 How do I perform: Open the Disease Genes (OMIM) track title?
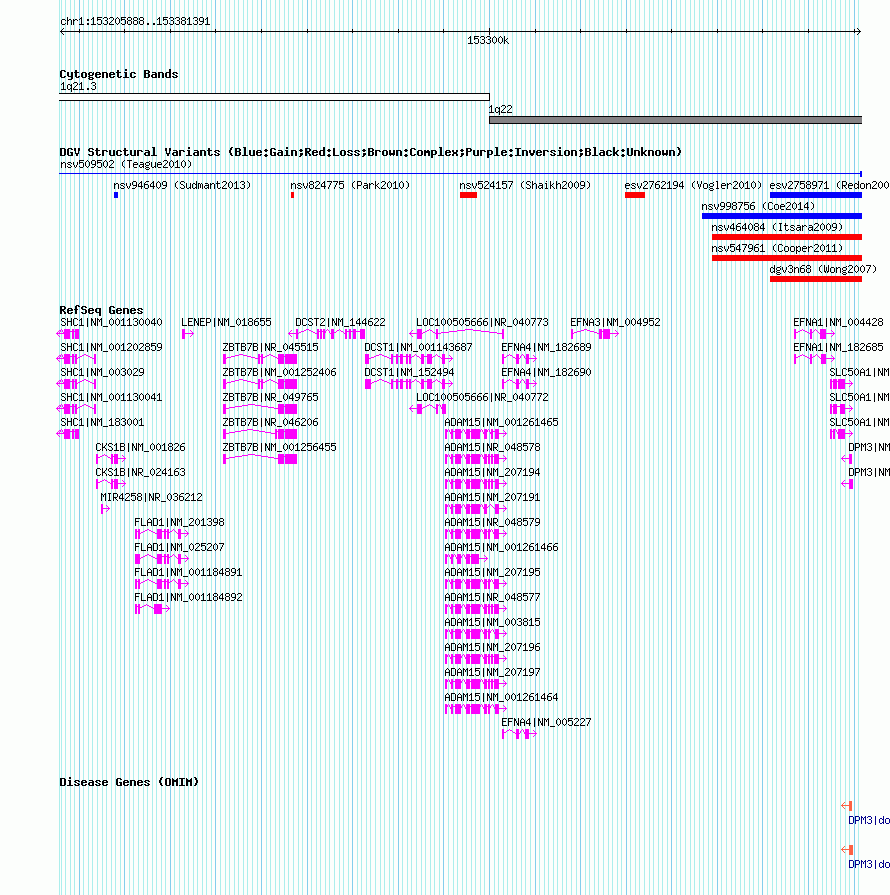(x=129, y=782)
